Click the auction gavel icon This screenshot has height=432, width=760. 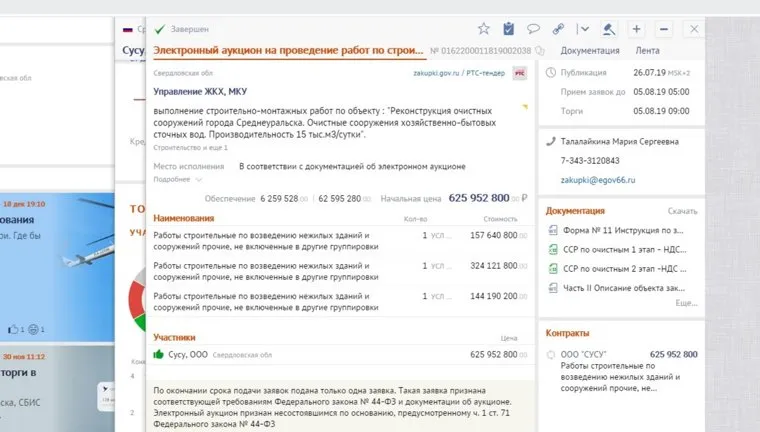click(609, 29)
